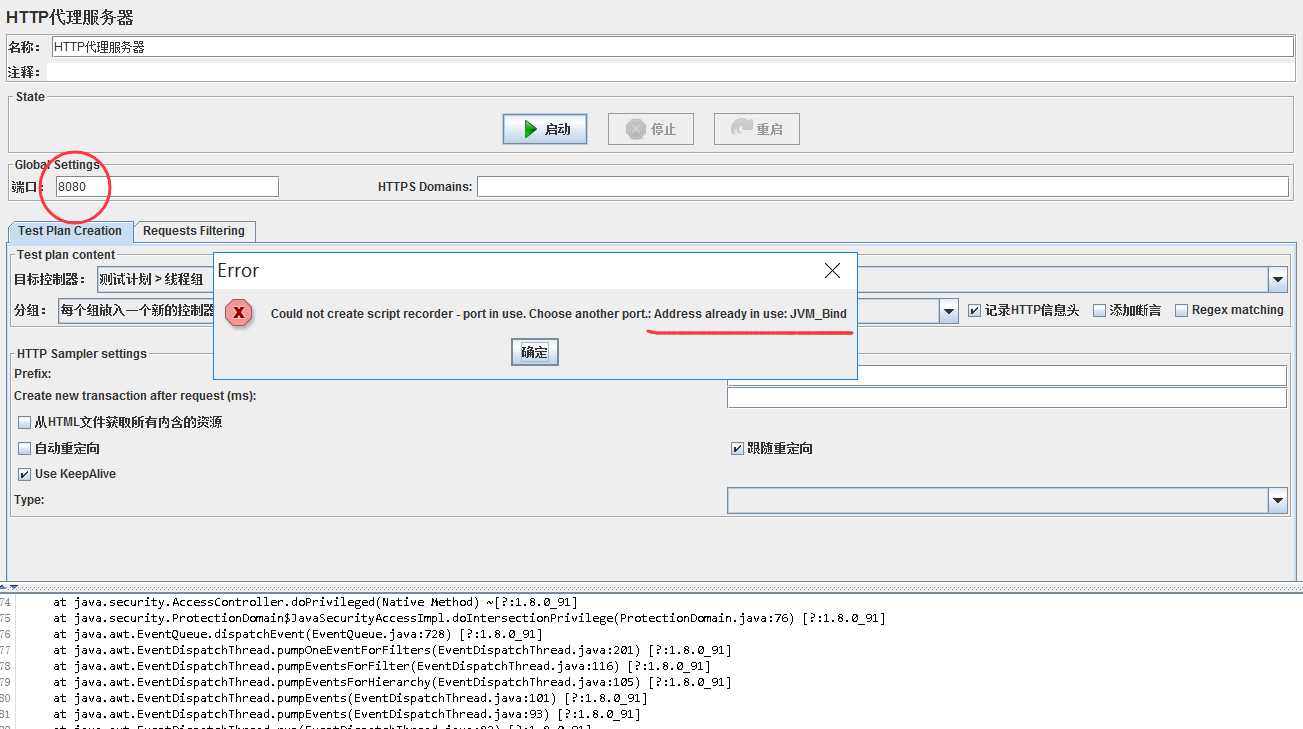Focus the 注释 comment field
1303x729 pixels.
click(x=670, y=72)
